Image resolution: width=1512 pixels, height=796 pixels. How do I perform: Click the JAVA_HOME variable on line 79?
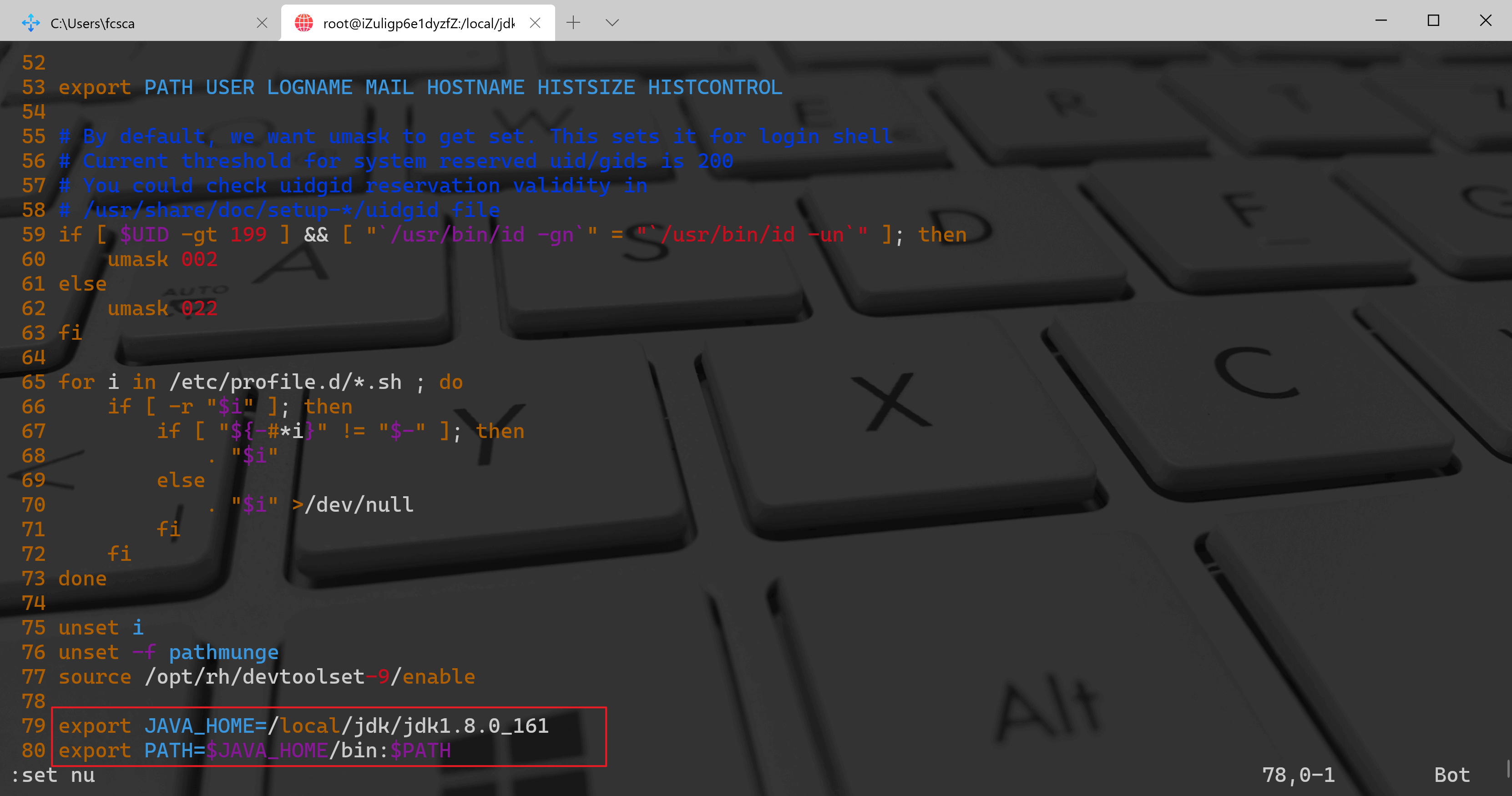[x=200, y=726]
